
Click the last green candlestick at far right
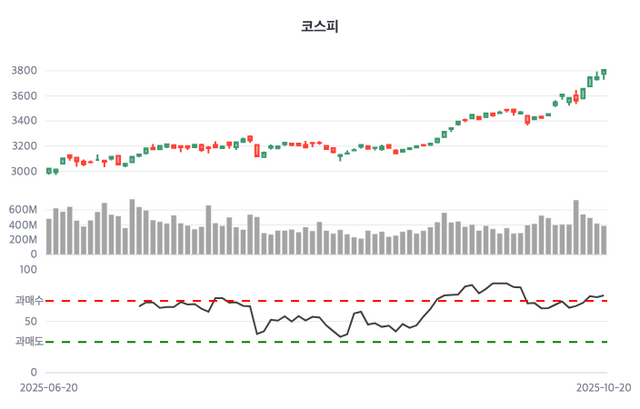click(x=604, y=73)
